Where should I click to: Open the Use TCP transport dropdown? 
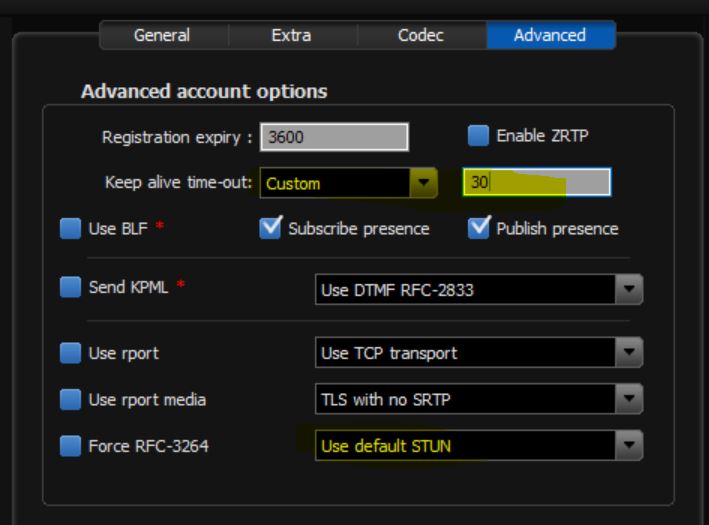click(x=478, y=353)
